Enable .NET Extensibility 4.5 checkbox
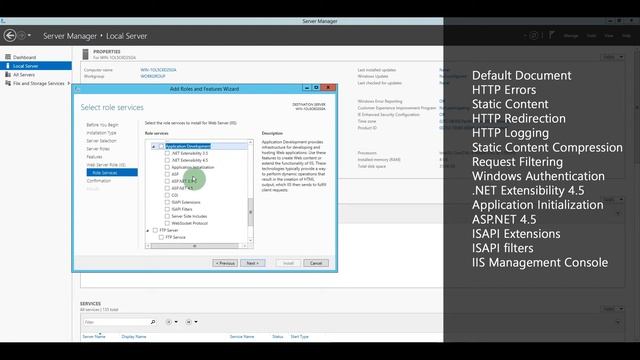Viewport: 640px width, 360px height. 167,160
